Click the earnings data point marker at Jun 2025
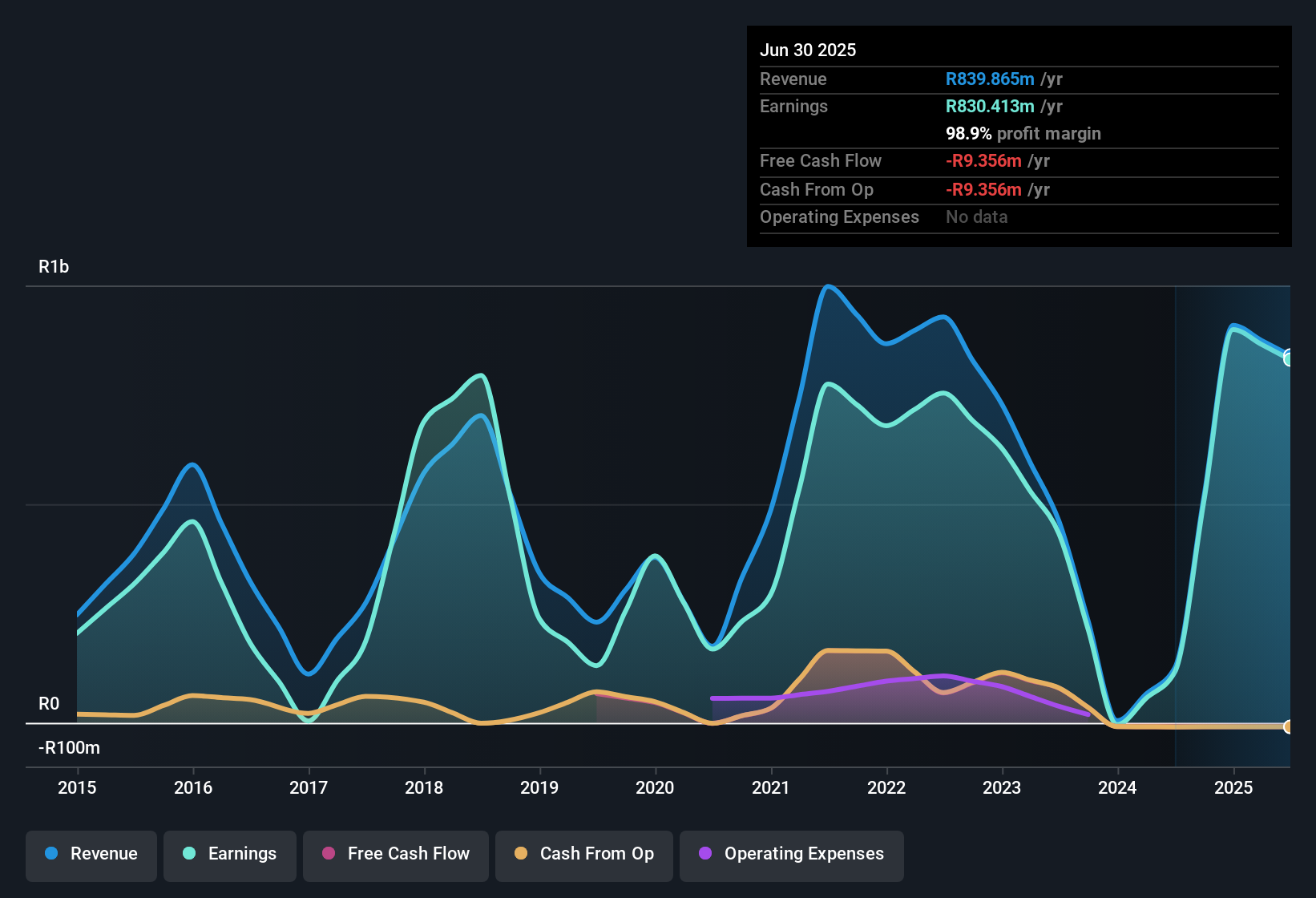Screen dimensions: 1316x898 pos(1288,358)
